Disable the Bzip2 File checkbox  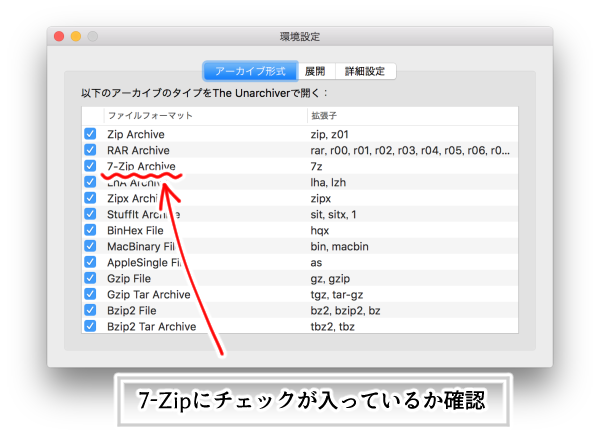click(90, 310)
